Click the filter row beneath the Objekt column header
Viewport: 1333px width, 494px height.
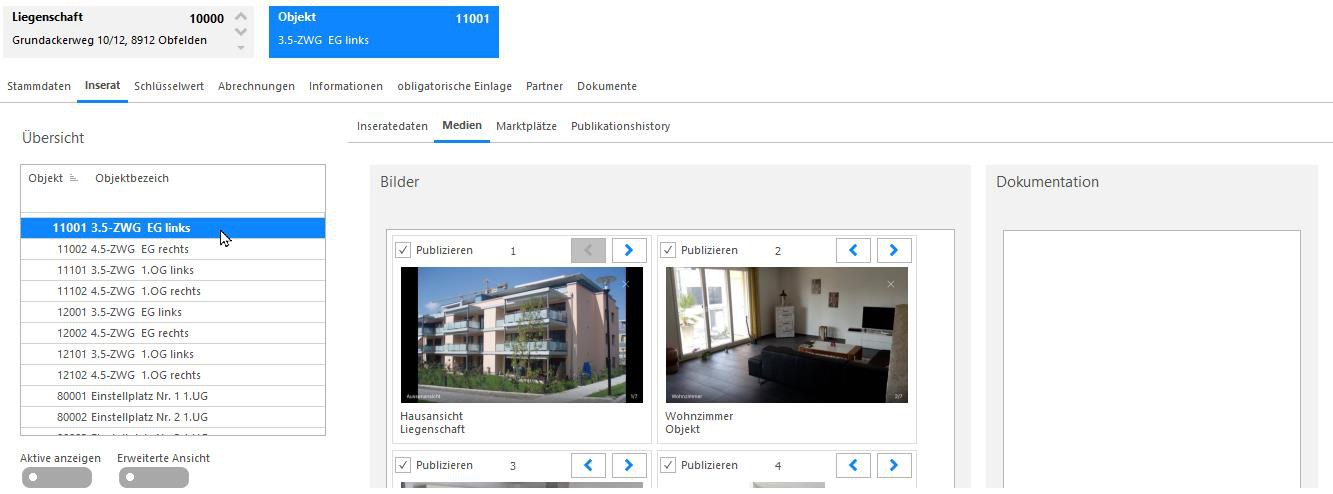pos(173,203)
